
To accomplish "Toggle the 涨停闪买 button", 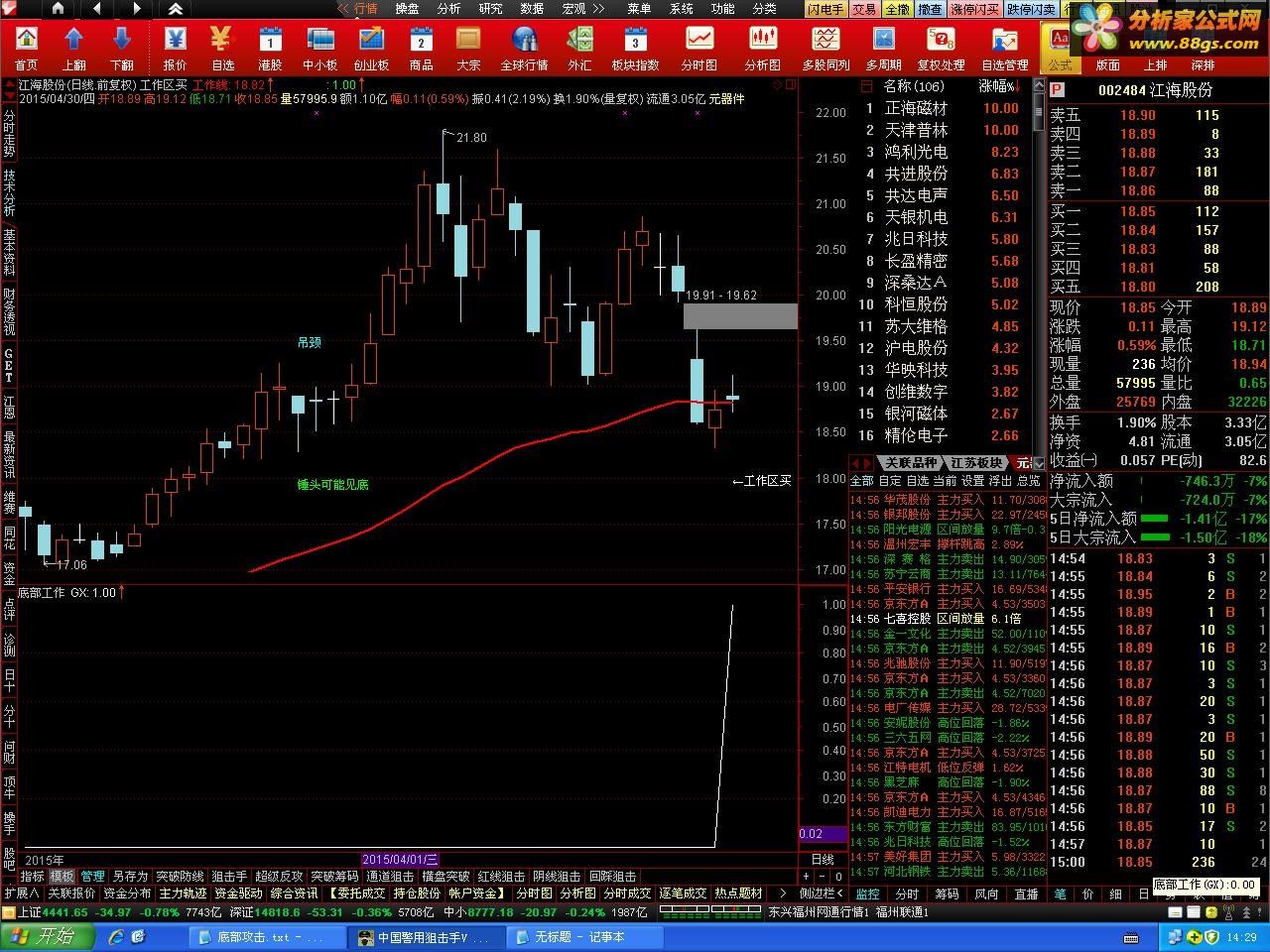I will click(974, 9).
